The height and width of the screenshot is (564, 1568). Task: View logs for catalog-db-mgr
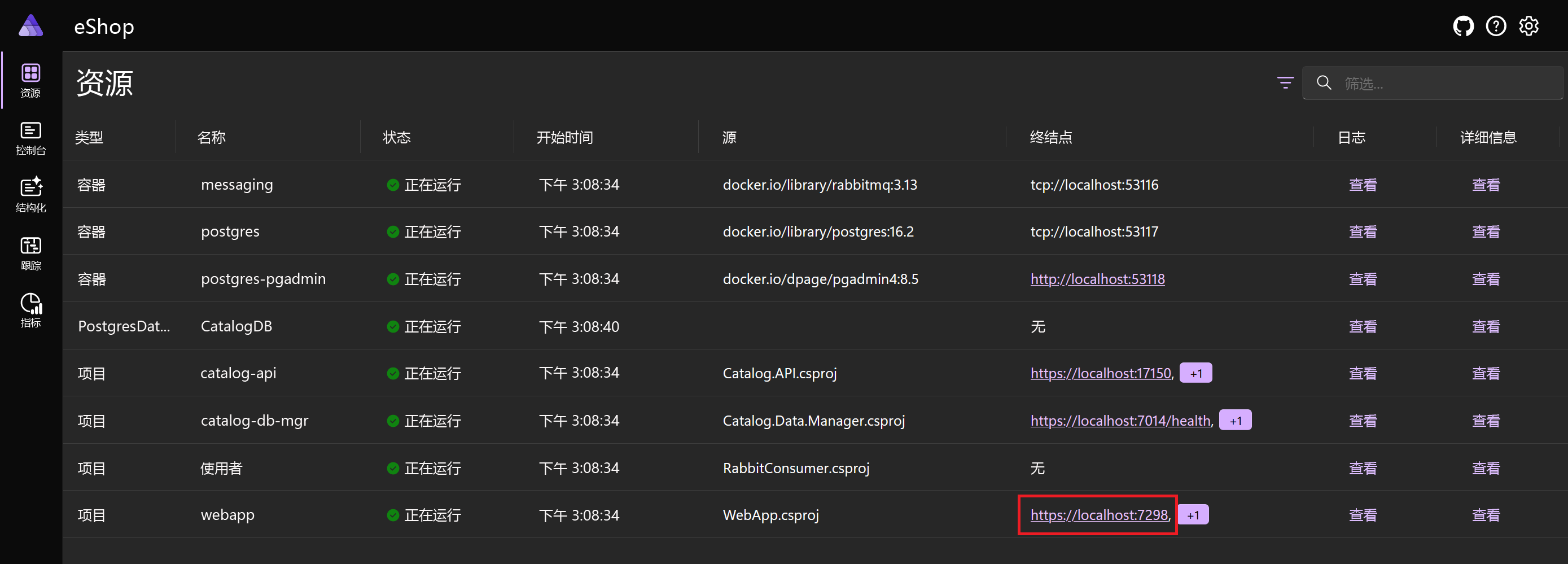pyautogui.click(x=1363, y=421)
